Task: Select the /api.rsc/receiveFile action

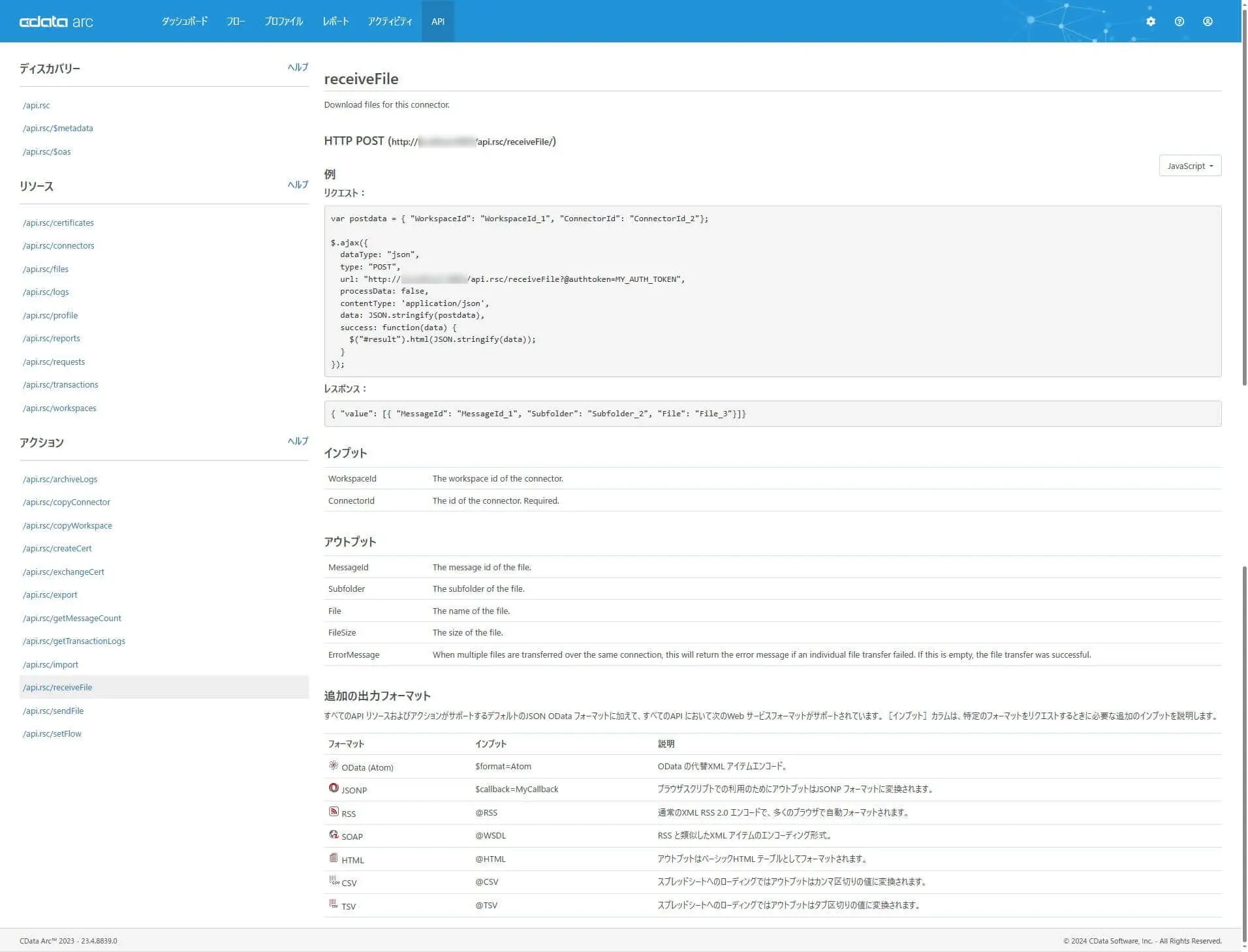Action: 164,687
